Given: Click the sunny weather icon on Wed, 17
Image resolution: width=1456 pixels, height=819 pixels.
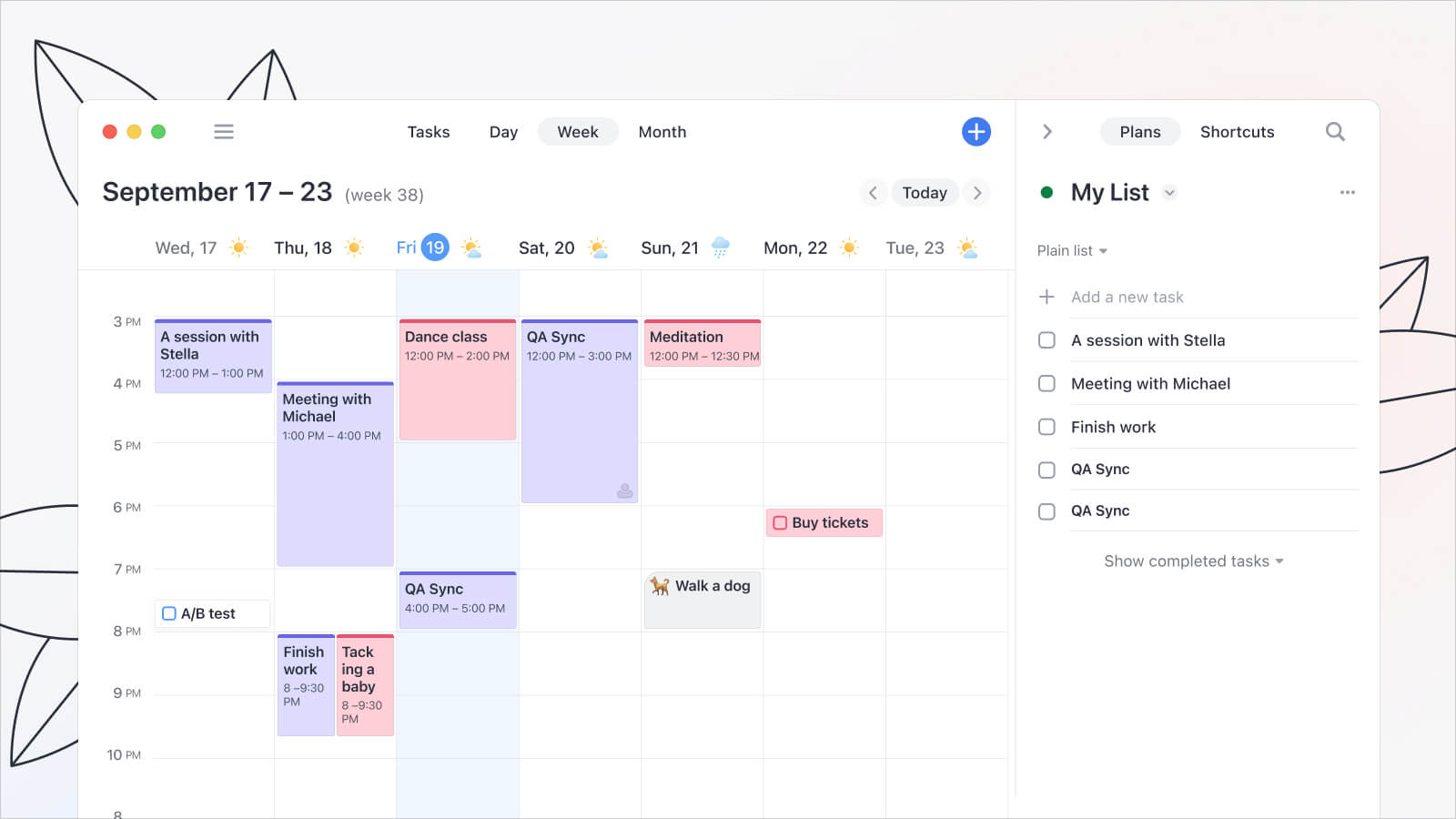Looking at the screenshot, I should click(238, 247).
